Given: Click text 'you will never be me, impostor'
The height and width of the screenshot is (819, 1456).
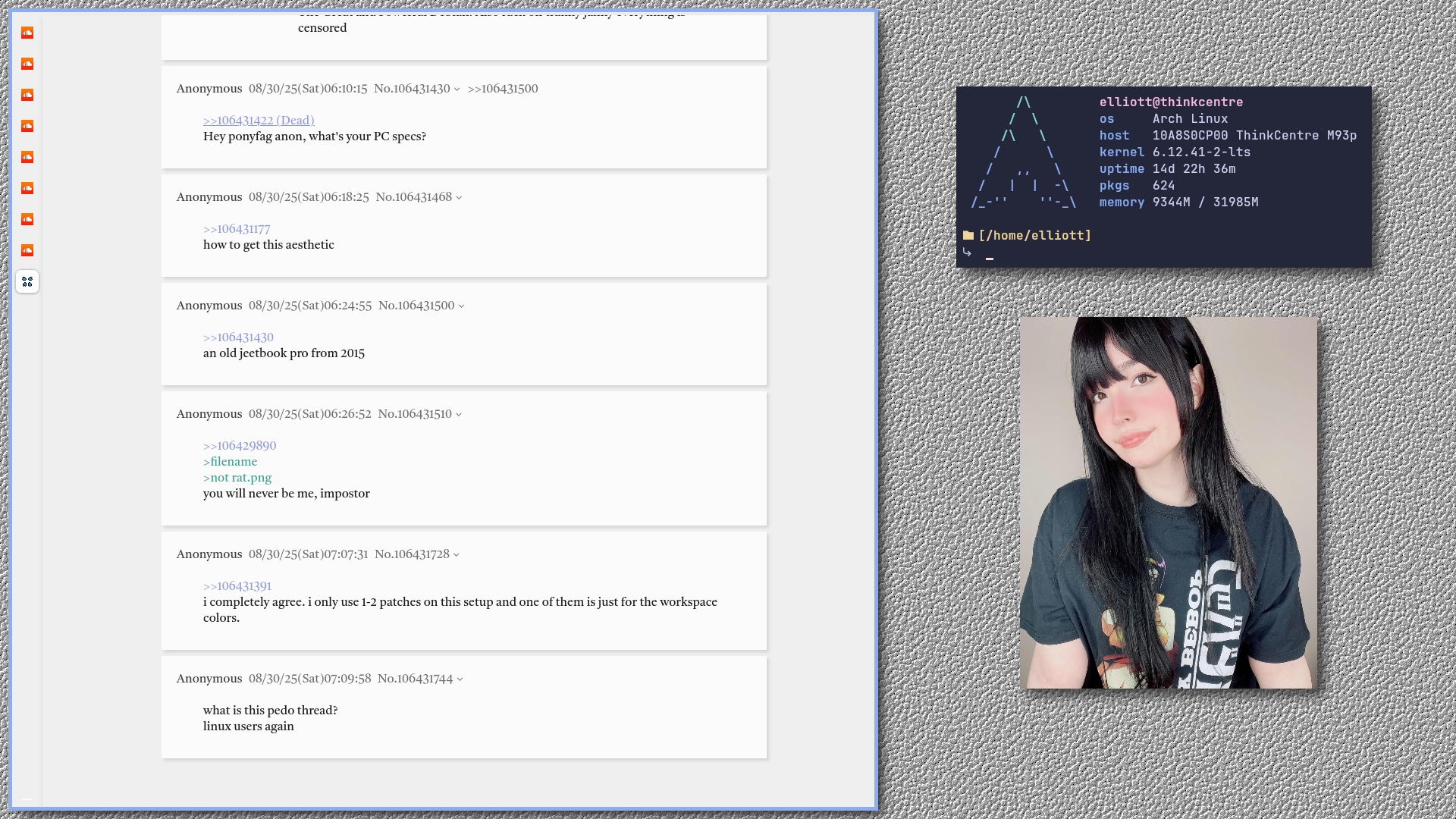Looking at the screenshot, I should (287, 494).
